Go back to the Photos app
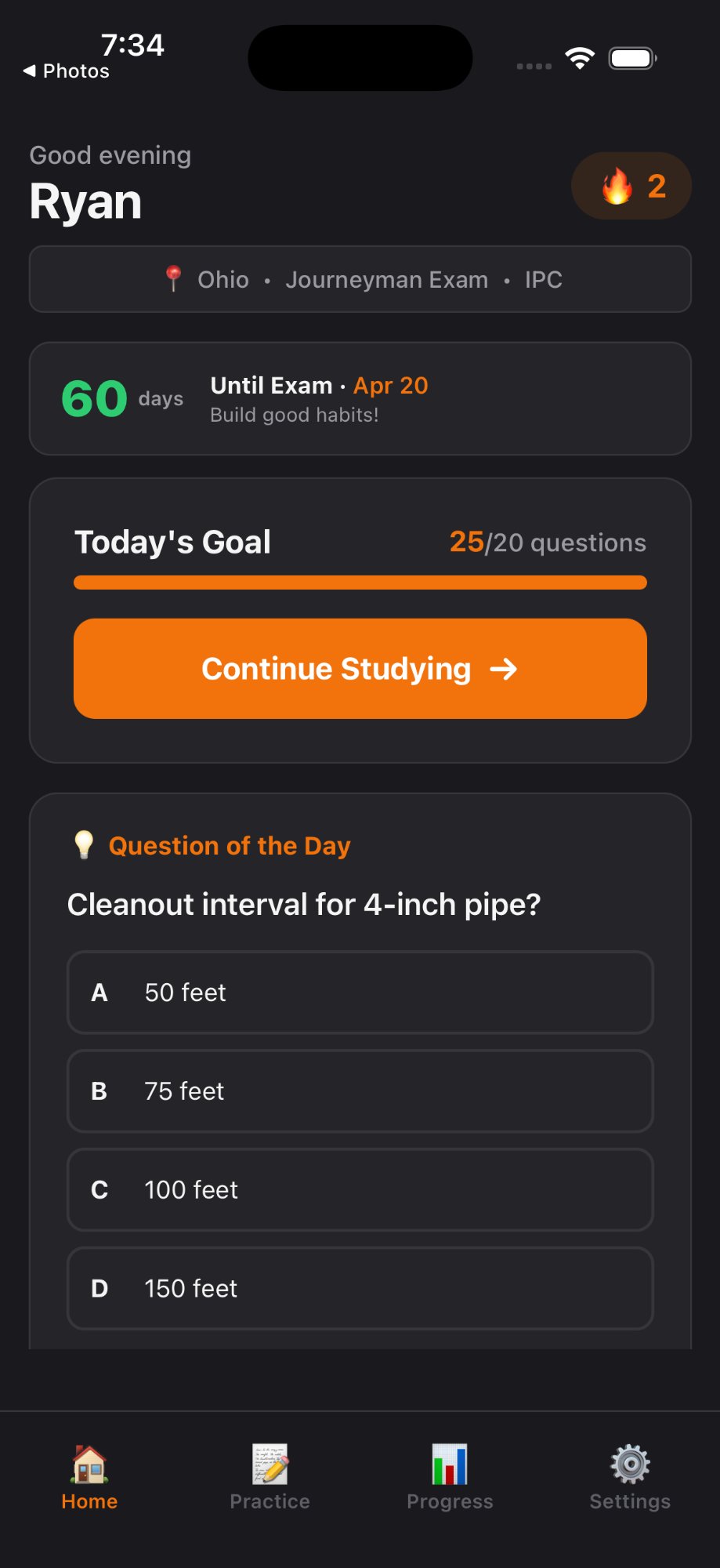Viewport: 720px width, 1568px height. [x=67, y=71]
